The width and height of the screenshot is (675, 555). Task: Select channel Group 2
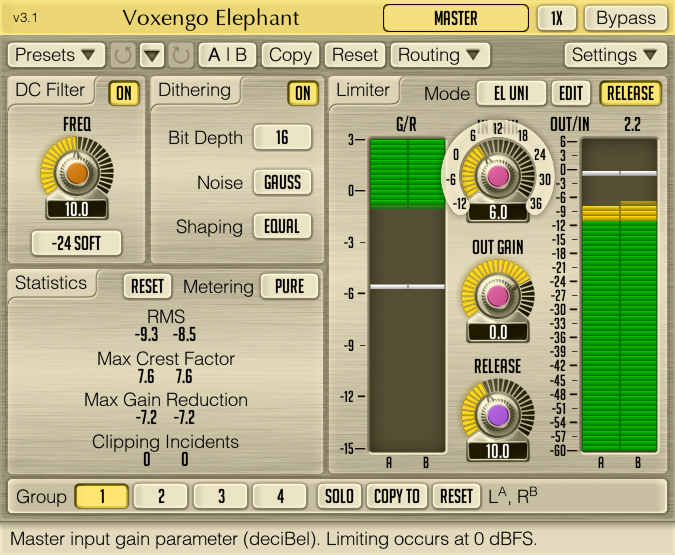161,496
